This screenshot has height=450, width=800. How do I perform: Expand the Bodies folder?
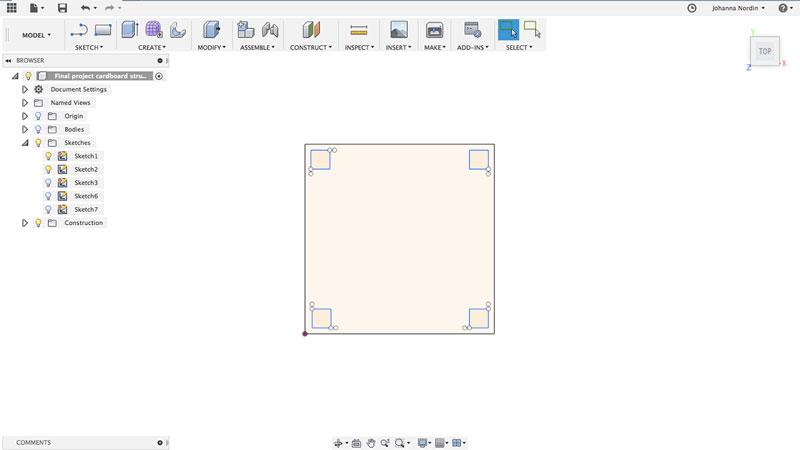coord(24,129)
